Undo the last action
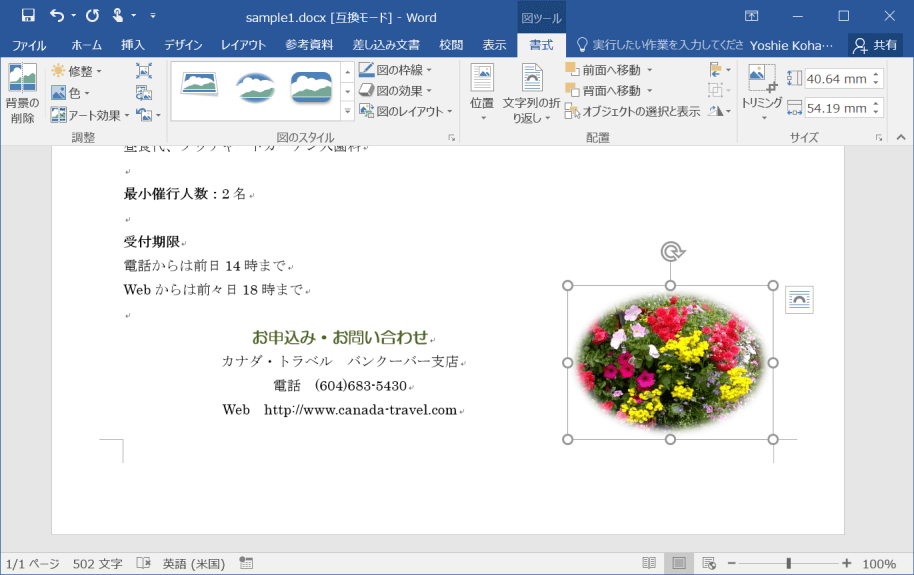Viewport: 914px width, 575px height. tap(57, 16)
